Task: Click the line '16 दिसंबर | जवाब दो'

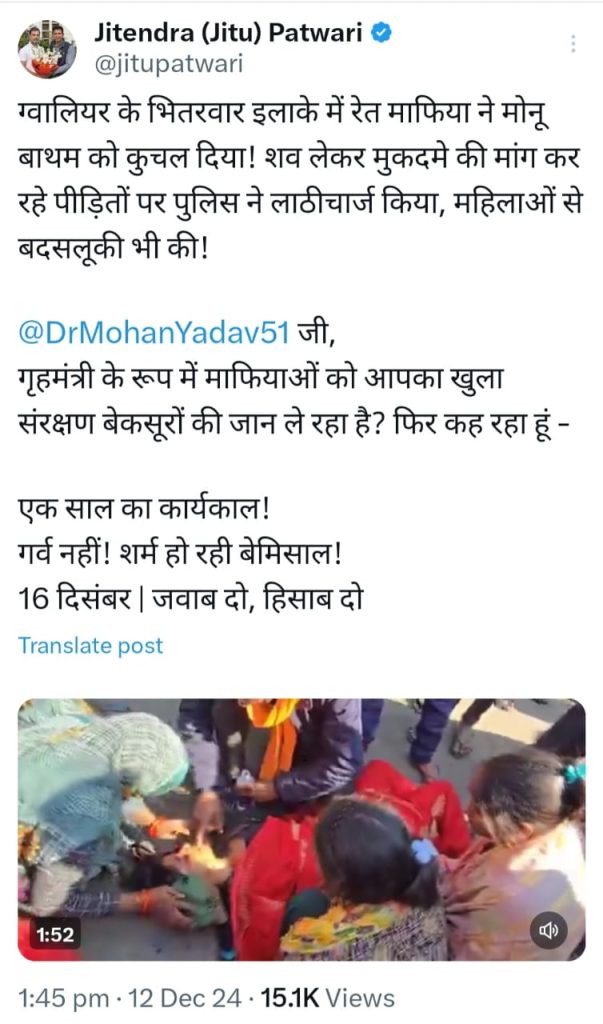Action: coord(191,598)
